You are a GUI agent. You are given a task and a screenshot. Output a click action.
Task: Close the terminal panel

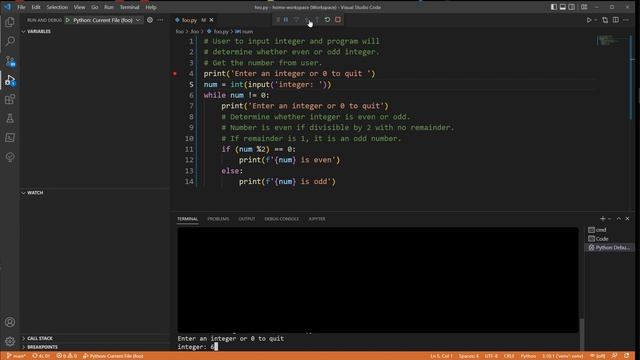[x=628, y=219]
